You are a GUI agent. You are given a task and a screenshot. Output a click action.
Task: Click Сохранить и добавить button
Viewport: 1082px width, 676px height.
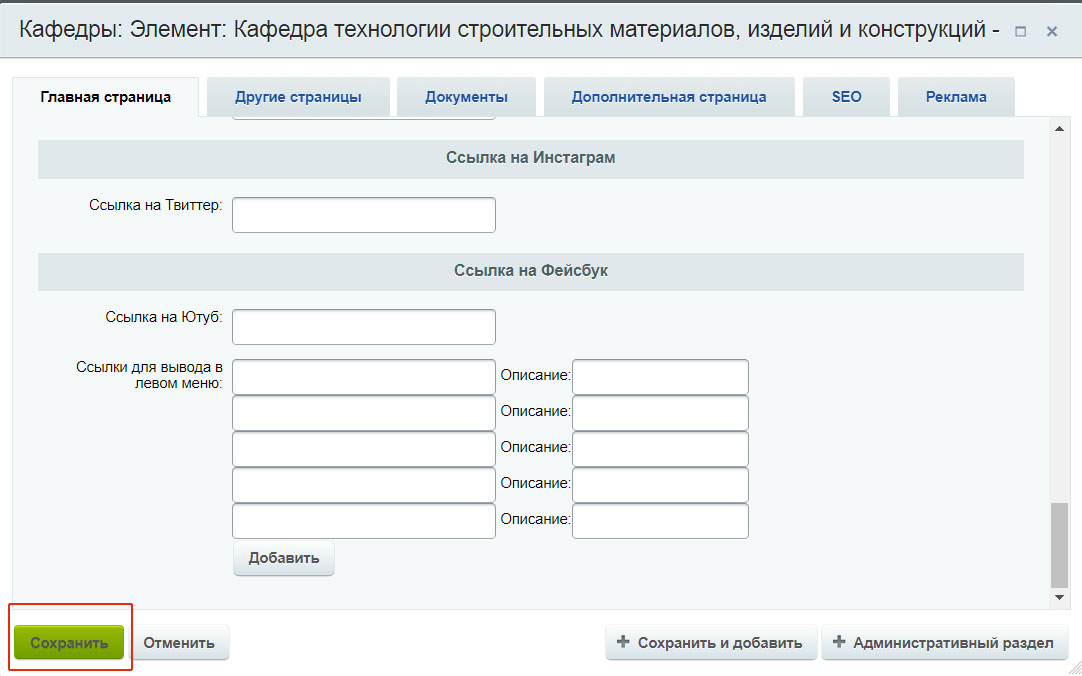tap(710, 642)
